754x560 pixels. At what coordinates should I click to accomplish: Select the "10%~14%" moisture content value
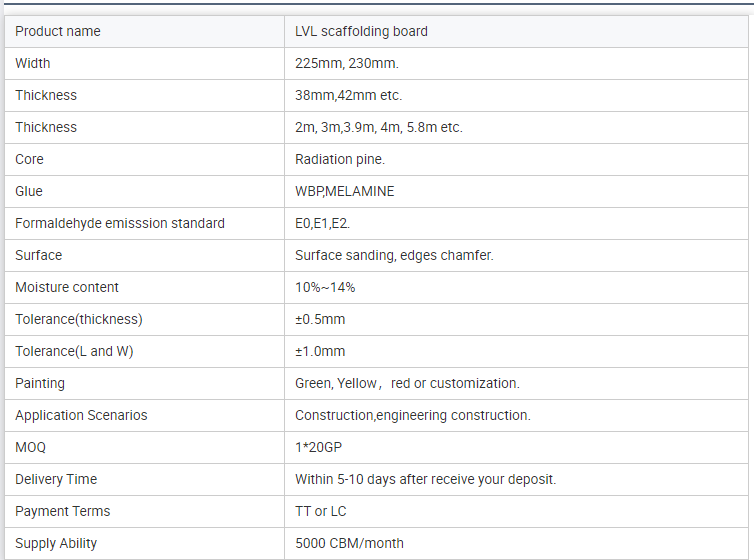(x=325, y=287)
